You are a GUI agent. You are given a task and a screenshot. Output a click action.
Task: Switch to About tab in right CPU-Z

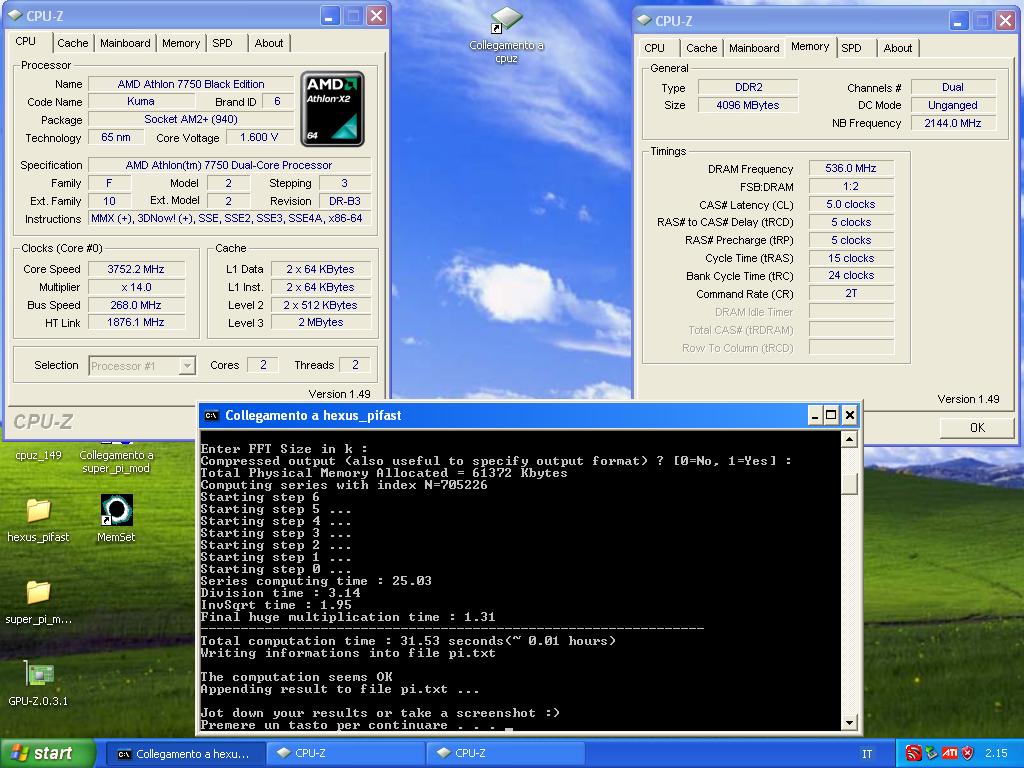tap(898, 48)
